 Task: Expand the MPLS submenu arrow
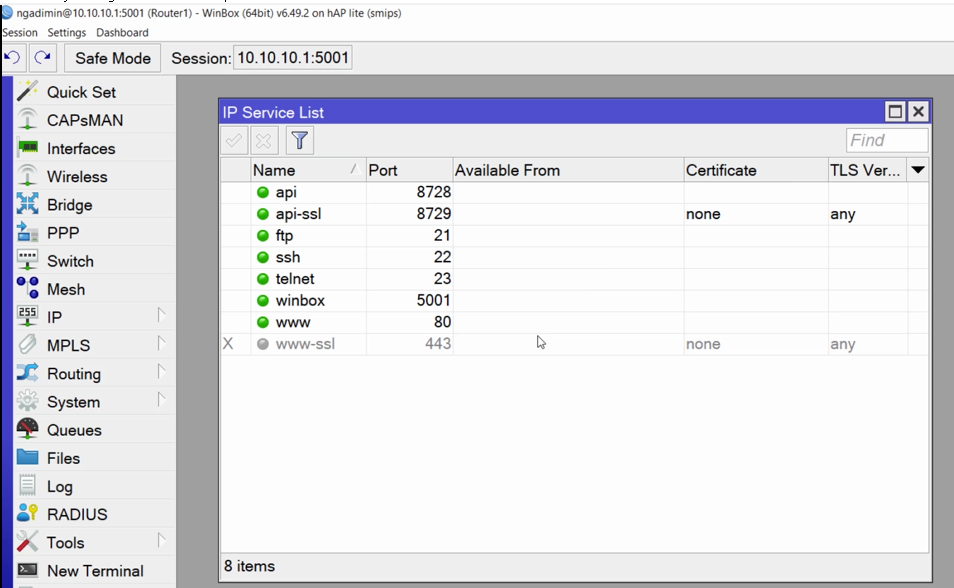pos(161,343)
